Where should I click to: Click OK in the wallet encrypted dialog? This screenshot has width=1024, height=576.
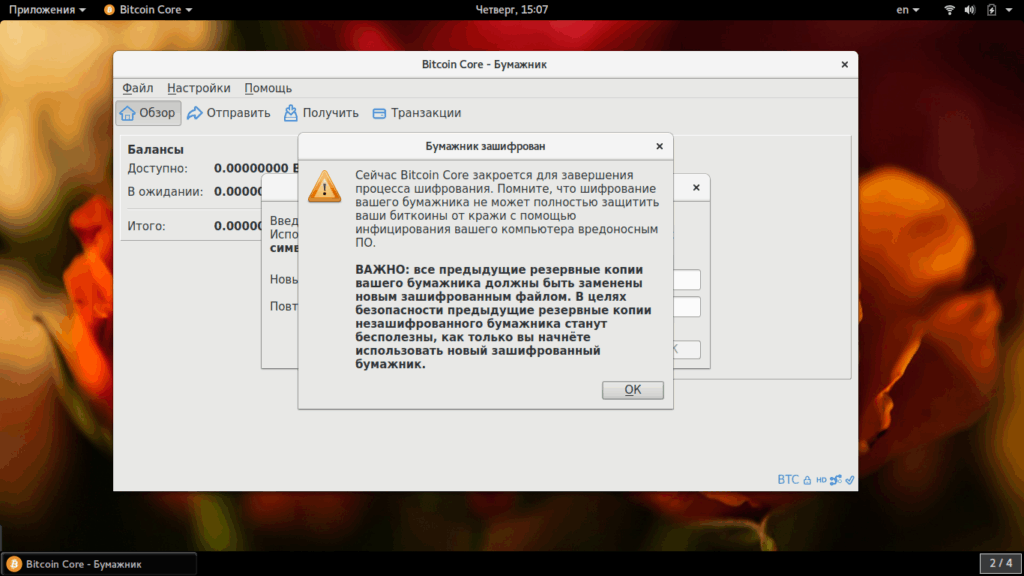point(632,390)
